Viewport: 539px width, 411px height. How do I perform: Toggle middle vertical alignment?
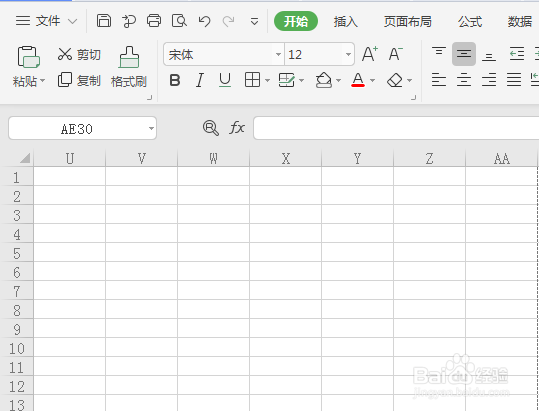(464, 54)
